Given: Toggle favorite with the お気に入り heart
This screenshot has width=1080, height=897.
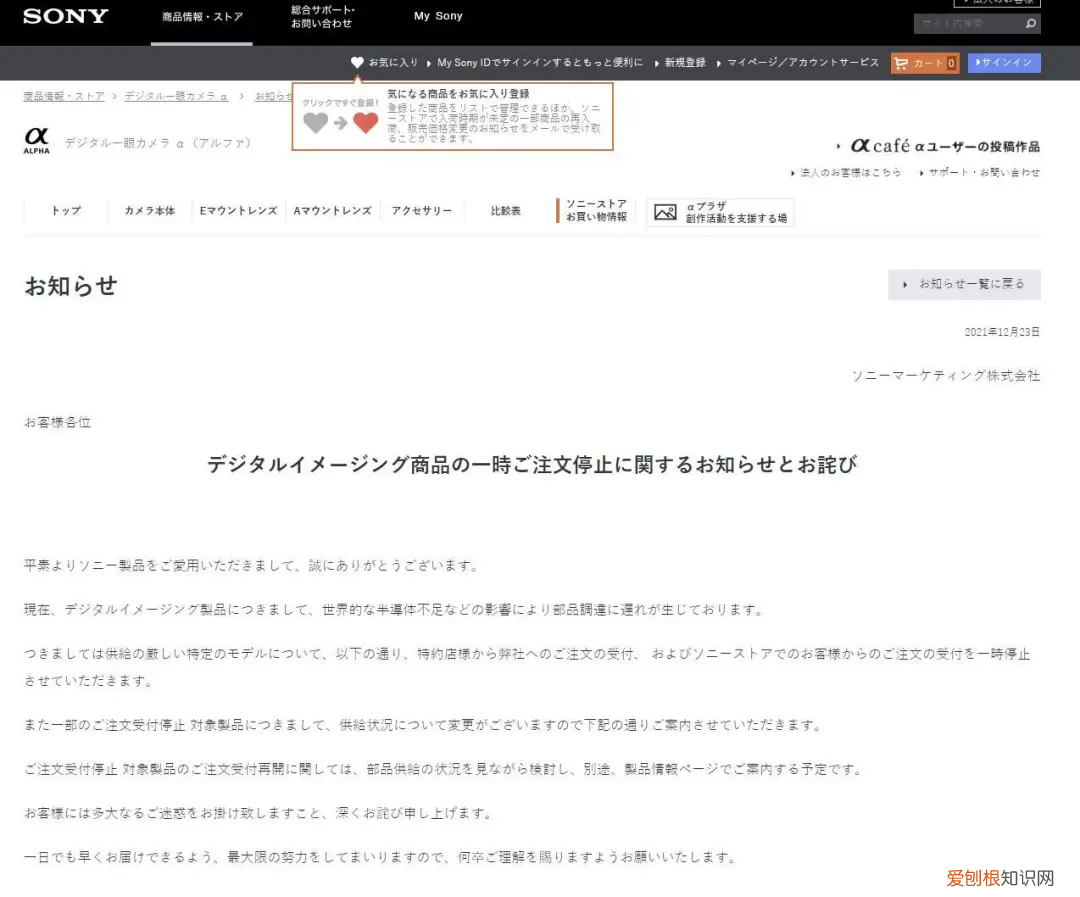Looking at the screenshot, I should coord(357,62).
